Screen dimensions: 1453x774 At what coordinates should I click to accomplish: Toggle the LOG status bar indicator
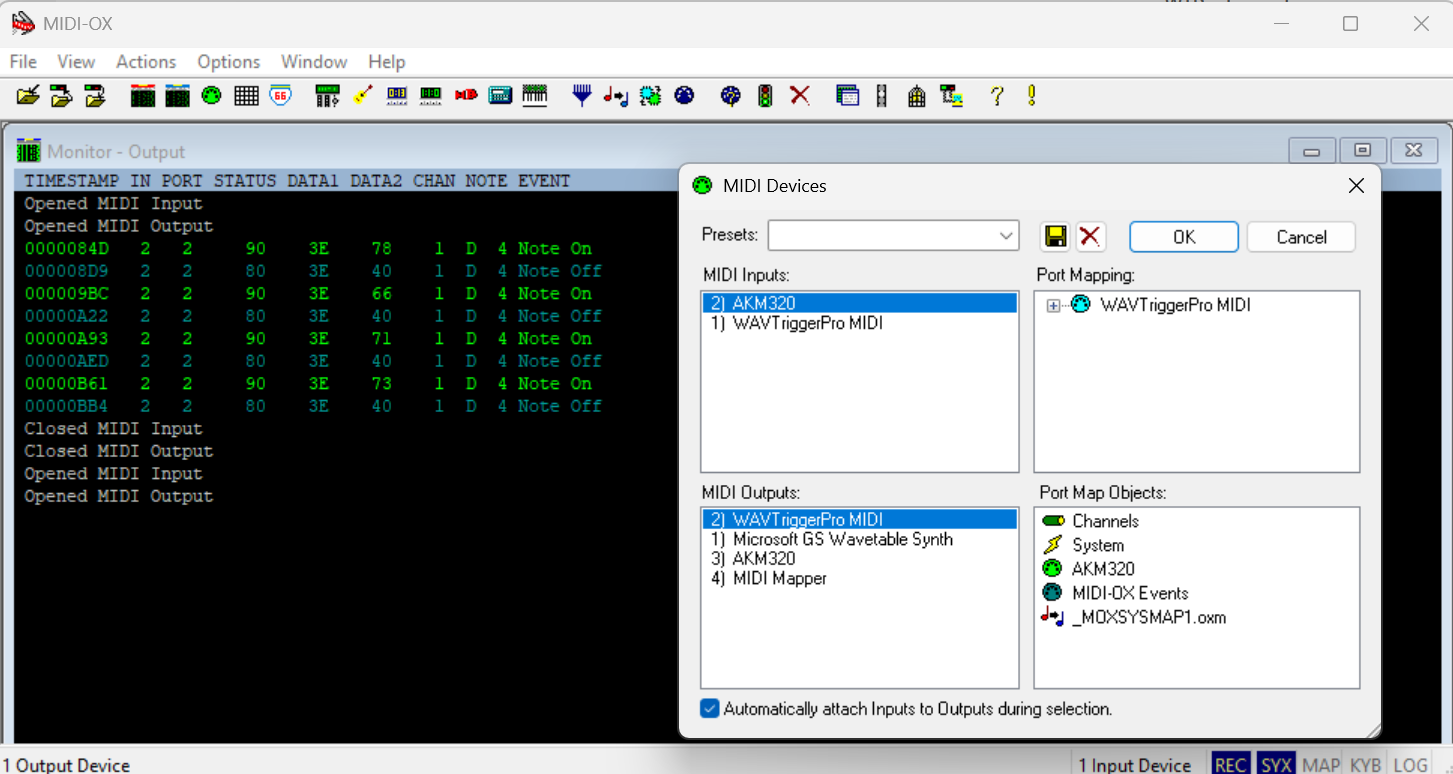click(1410, 764)
